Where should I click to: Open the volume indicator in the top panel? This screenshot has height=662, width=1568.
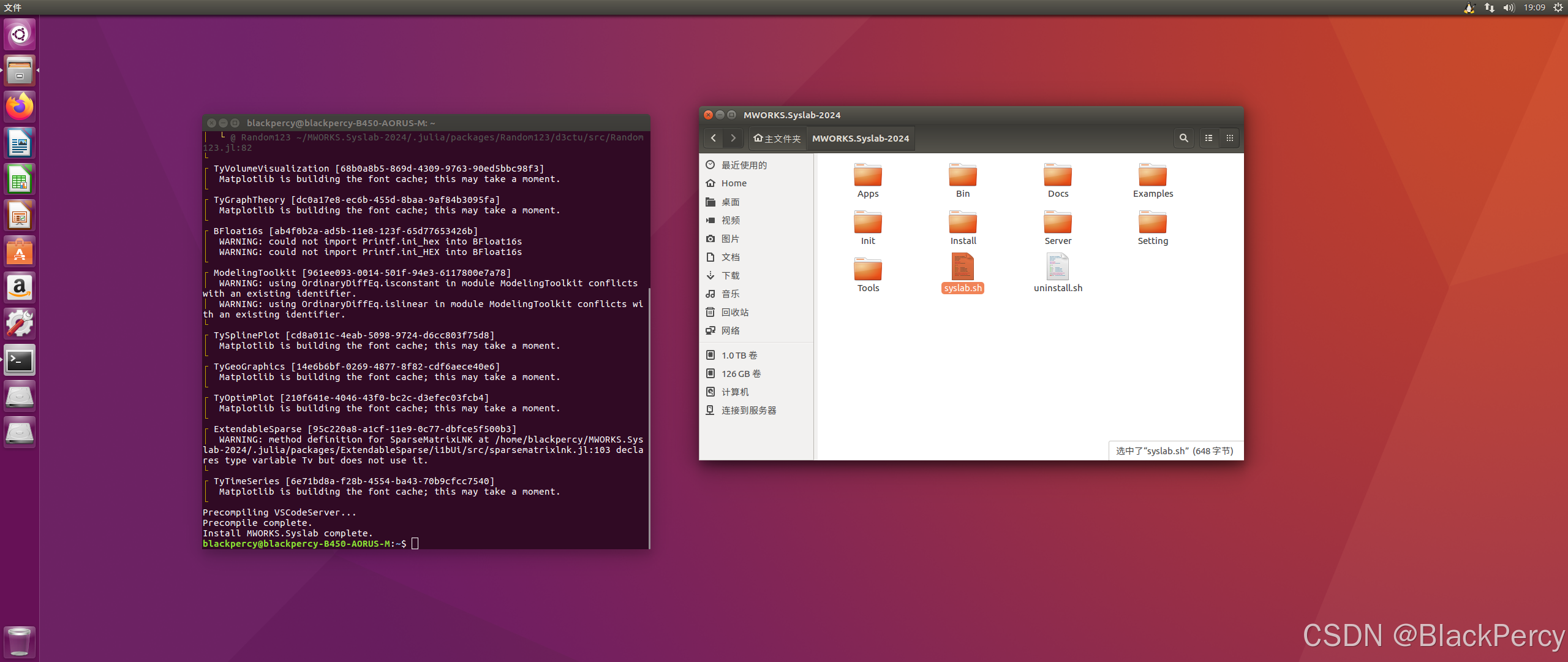(x=1509, y=7)
